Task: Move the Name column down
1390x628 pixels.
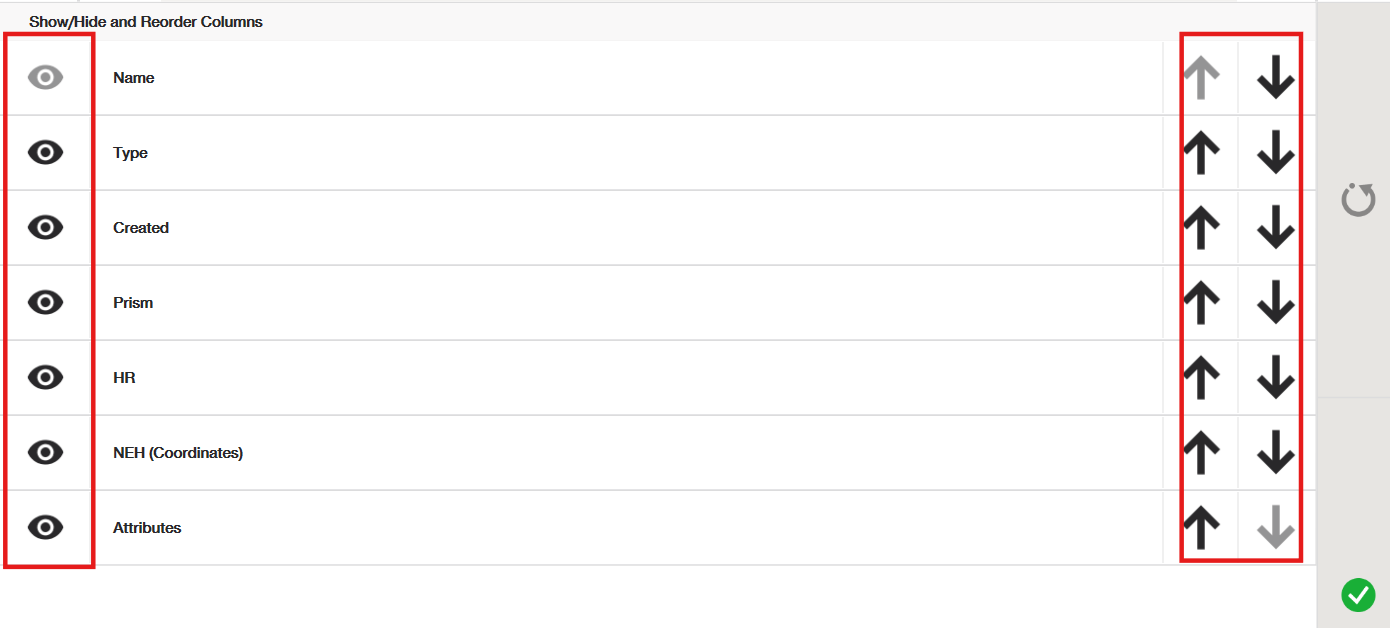Action: click(x=1275, y=78)
